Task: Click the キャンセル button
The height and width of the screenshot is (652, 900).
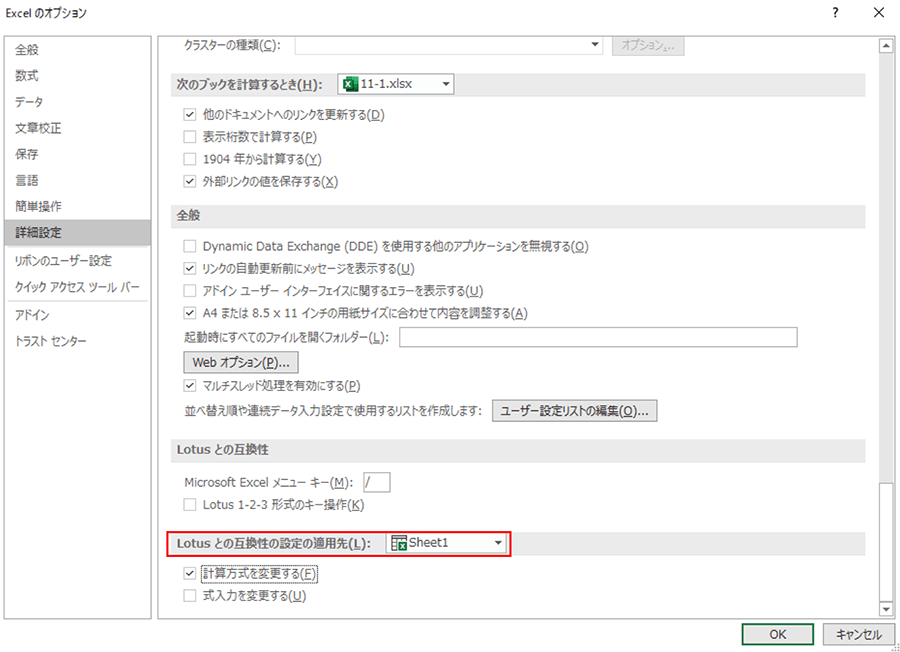Action: point(858,634)
